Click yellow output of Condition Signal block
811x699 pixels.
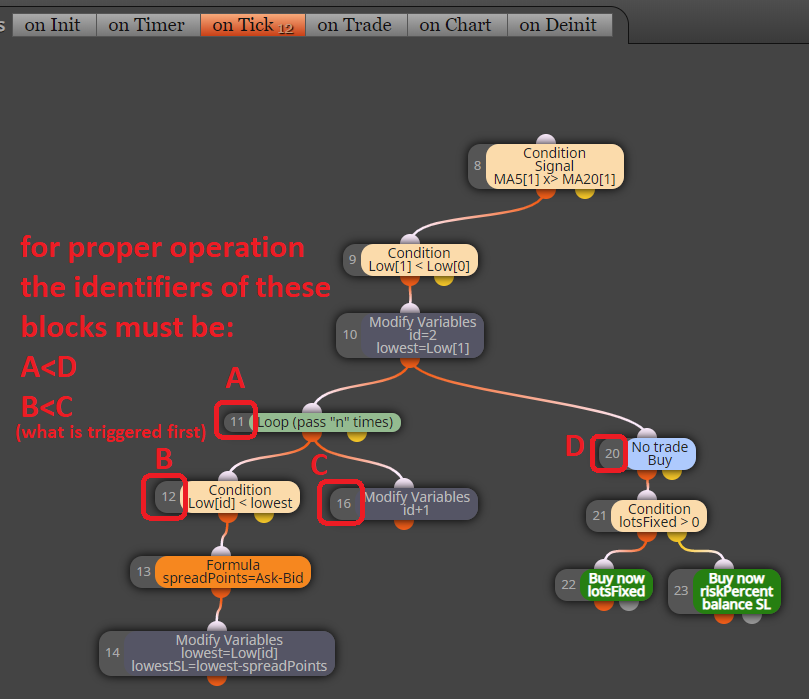584,194
